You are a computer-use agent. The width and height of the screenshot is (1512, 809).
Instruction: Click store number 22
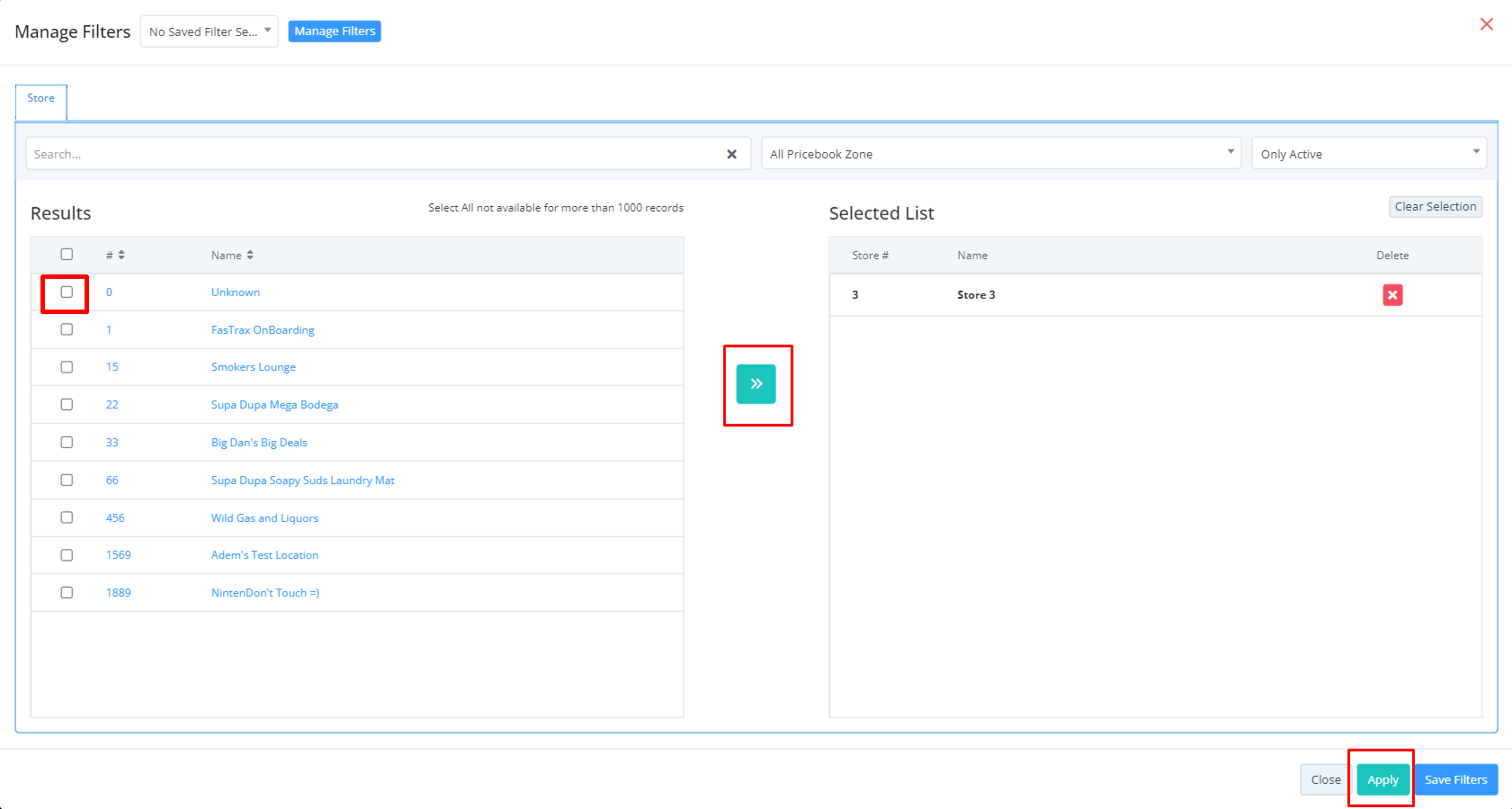point(112,405)
